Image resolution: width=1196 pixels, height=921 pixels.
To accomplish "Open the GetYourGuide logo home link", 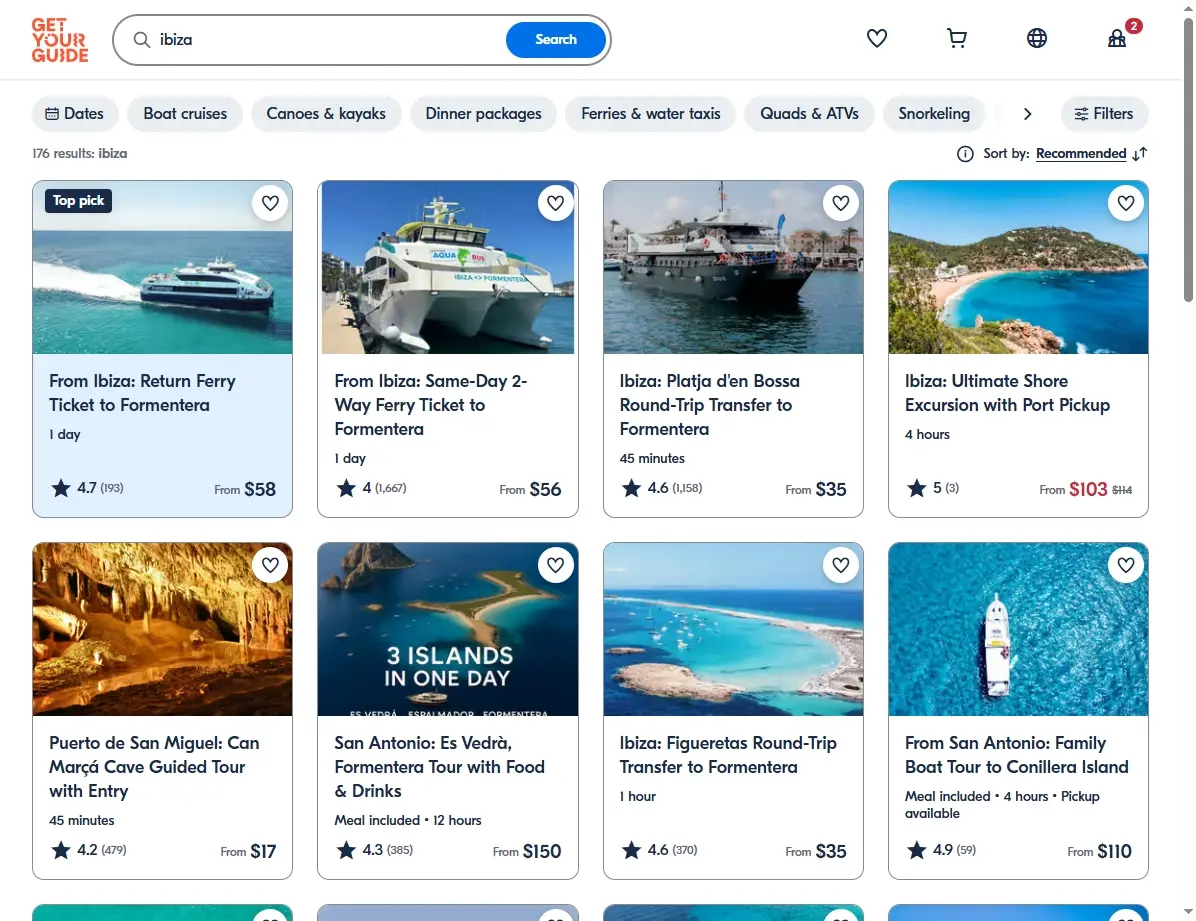I will pyautogui.click(x=59, y=40).
